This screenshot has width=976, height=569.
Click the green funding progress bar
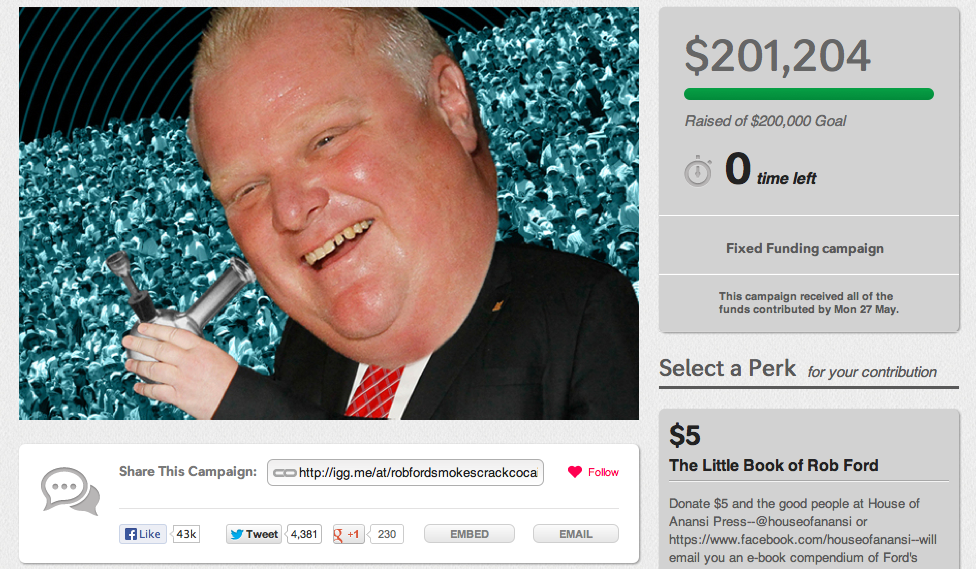tap(809, 94)
